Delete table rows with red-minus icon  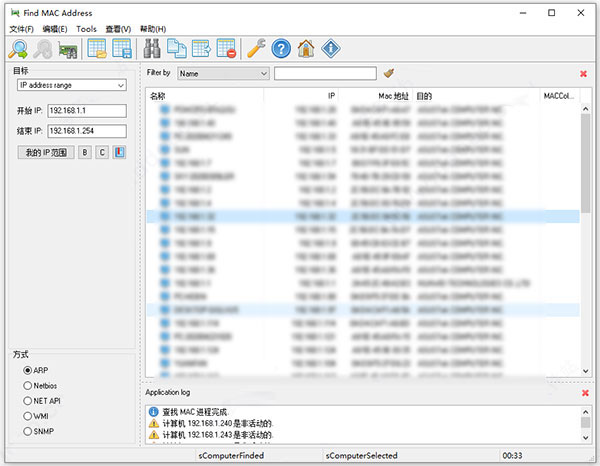226,49
